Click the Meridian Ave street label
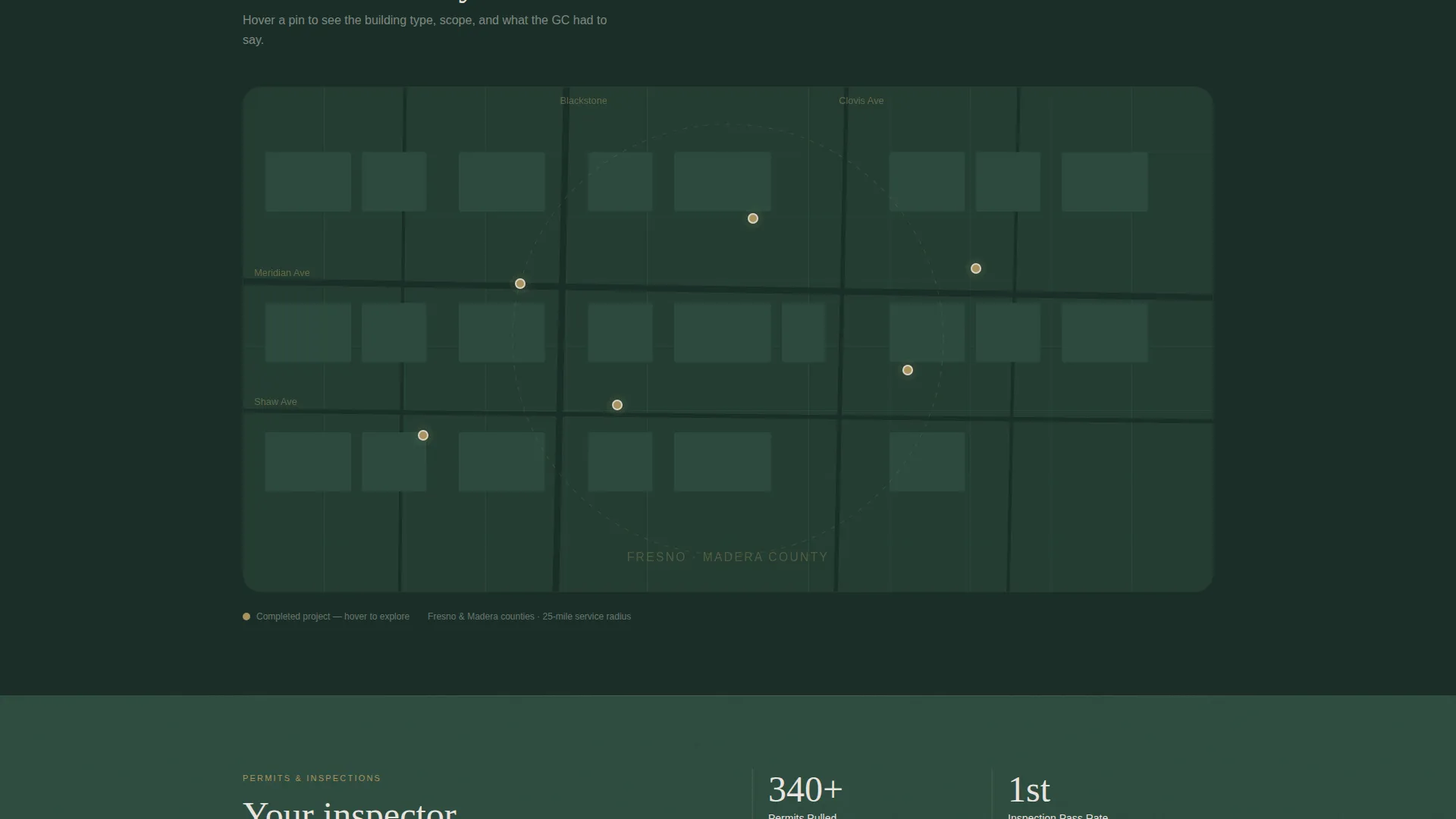1456x819 pixels. click(281, 273)
